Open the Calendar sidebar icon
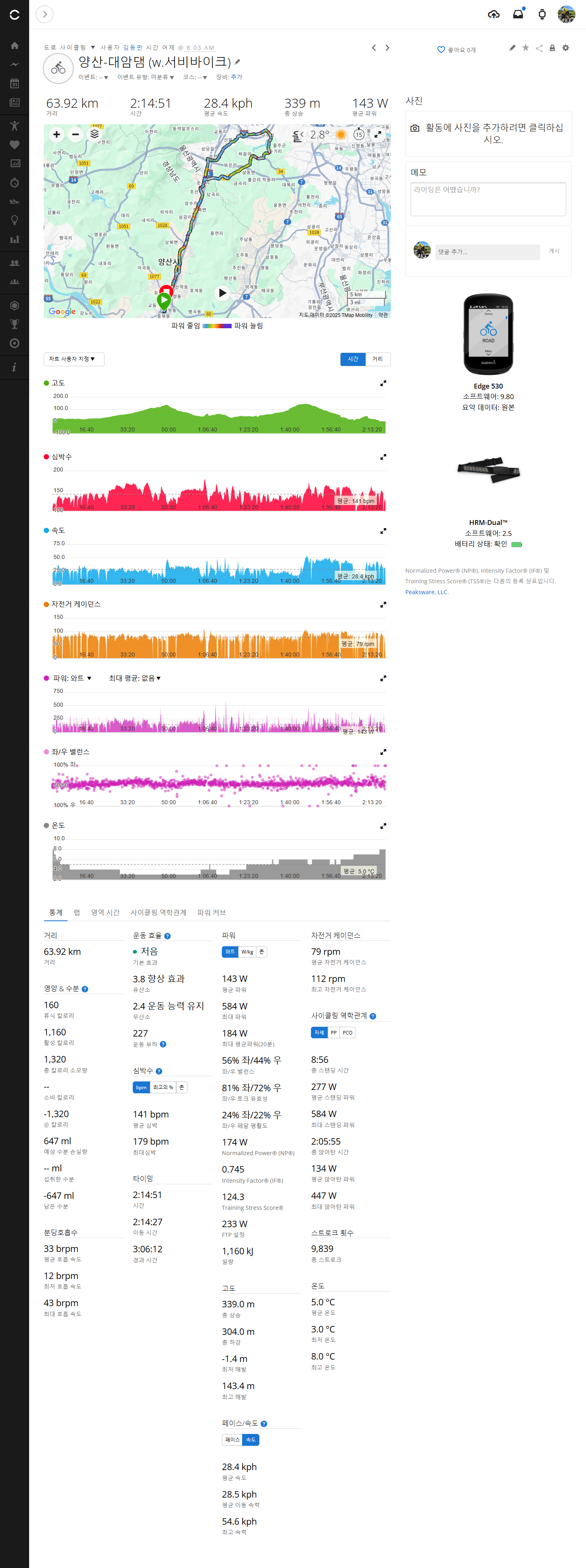Viewport: 586px width, 1568px height. coord(15,83)
